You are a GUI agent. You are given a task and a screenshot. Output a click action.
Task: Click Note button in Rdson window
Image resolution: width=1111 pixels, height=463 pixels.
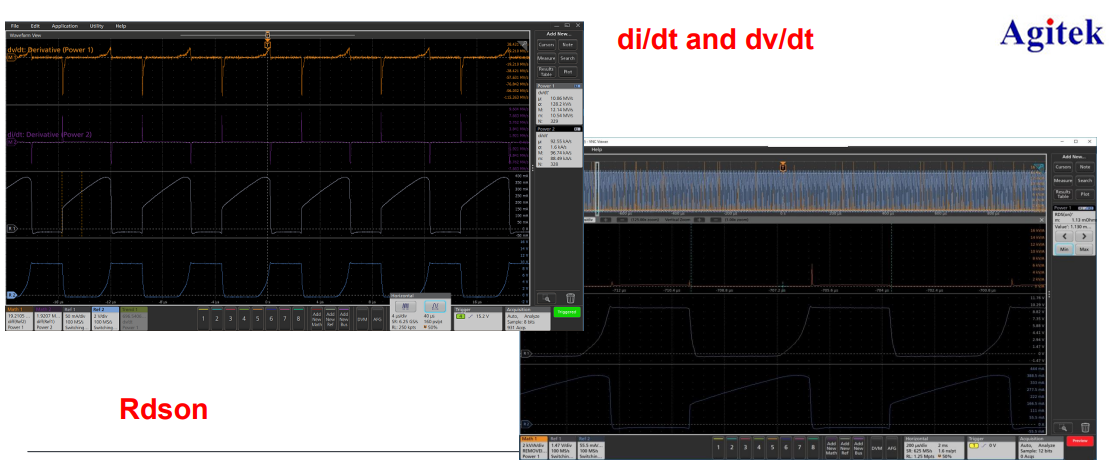(x=1084, y=167)
